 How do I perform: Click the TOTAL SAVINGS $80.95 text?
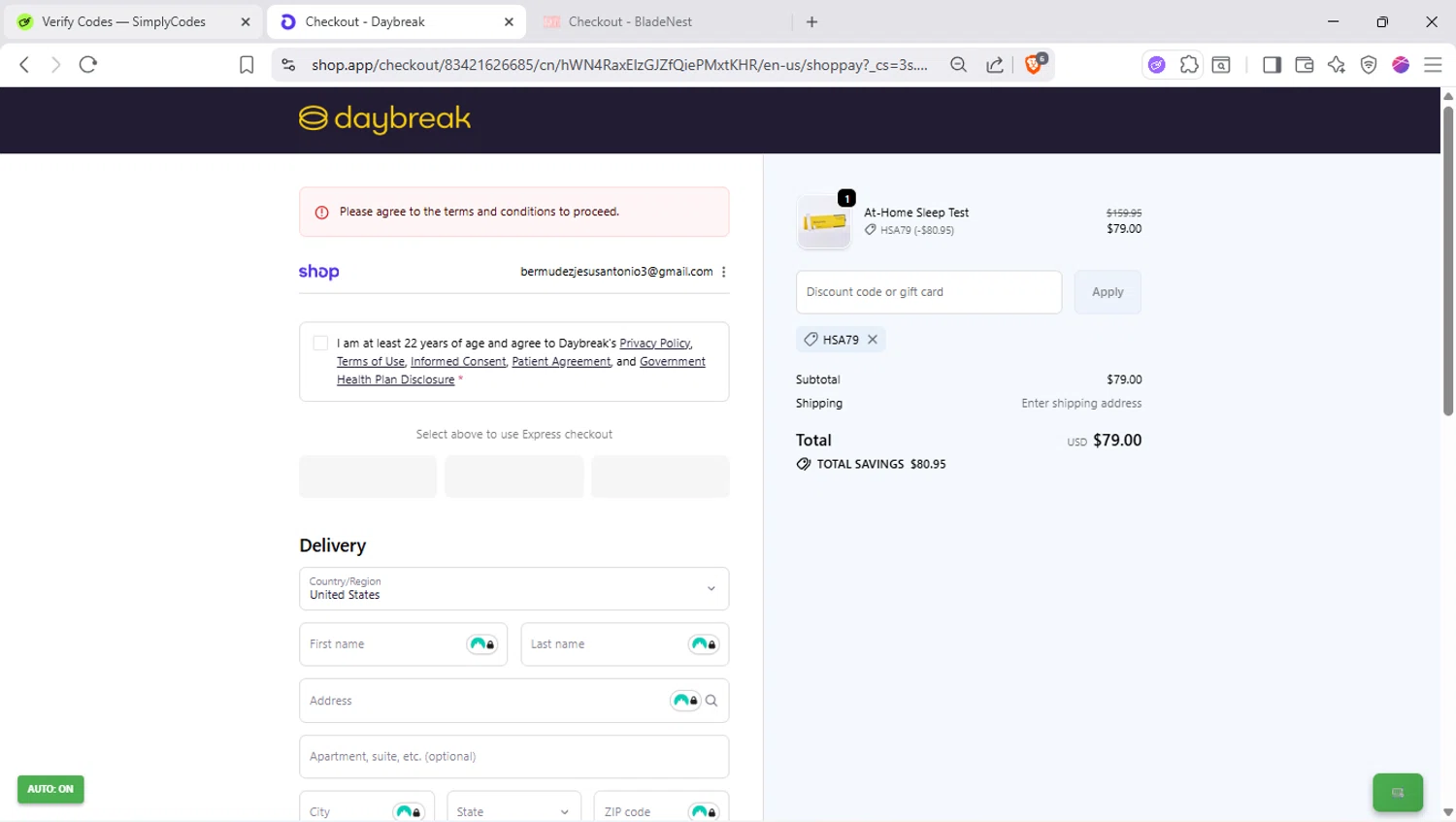point(881,465)
